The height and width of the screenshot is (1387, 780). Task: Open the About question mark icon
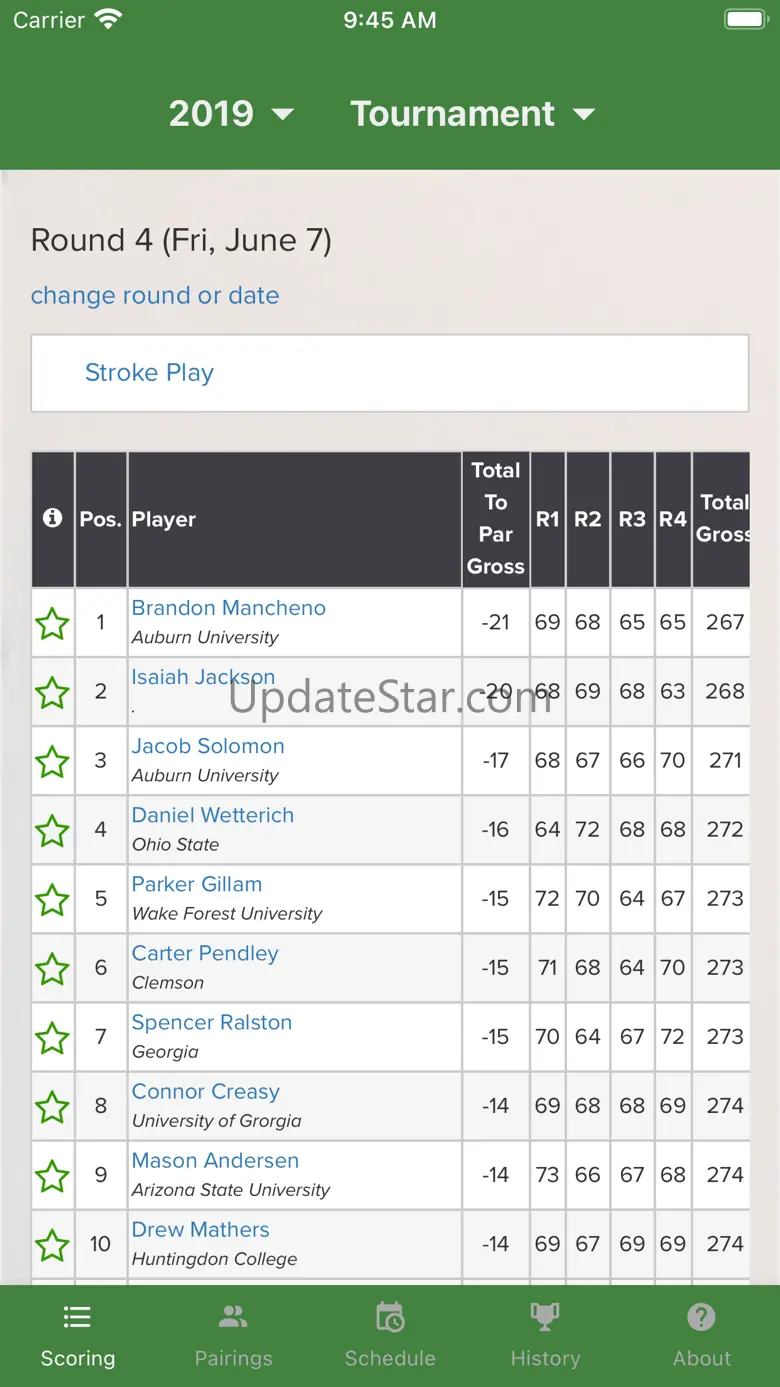pyautogui.click(x=702, y=1318)
